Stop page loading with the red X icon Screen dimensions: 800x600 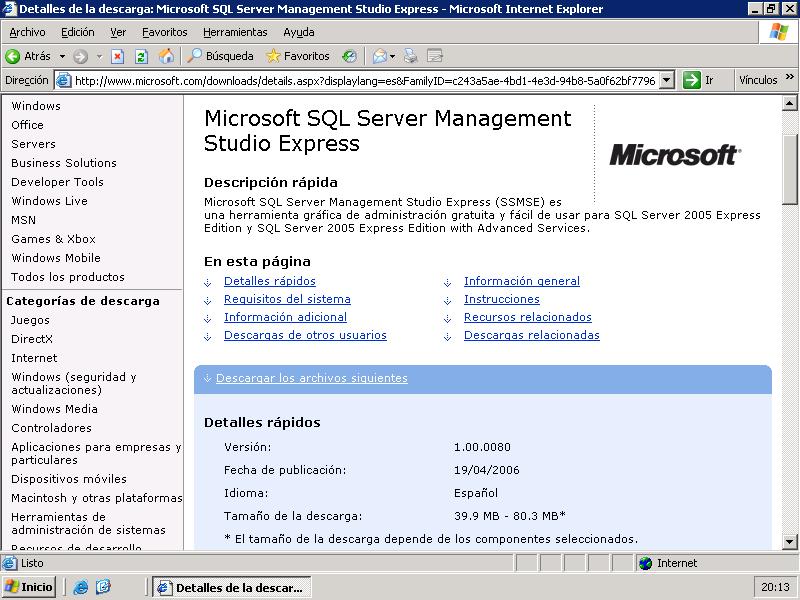pos(118,56)
